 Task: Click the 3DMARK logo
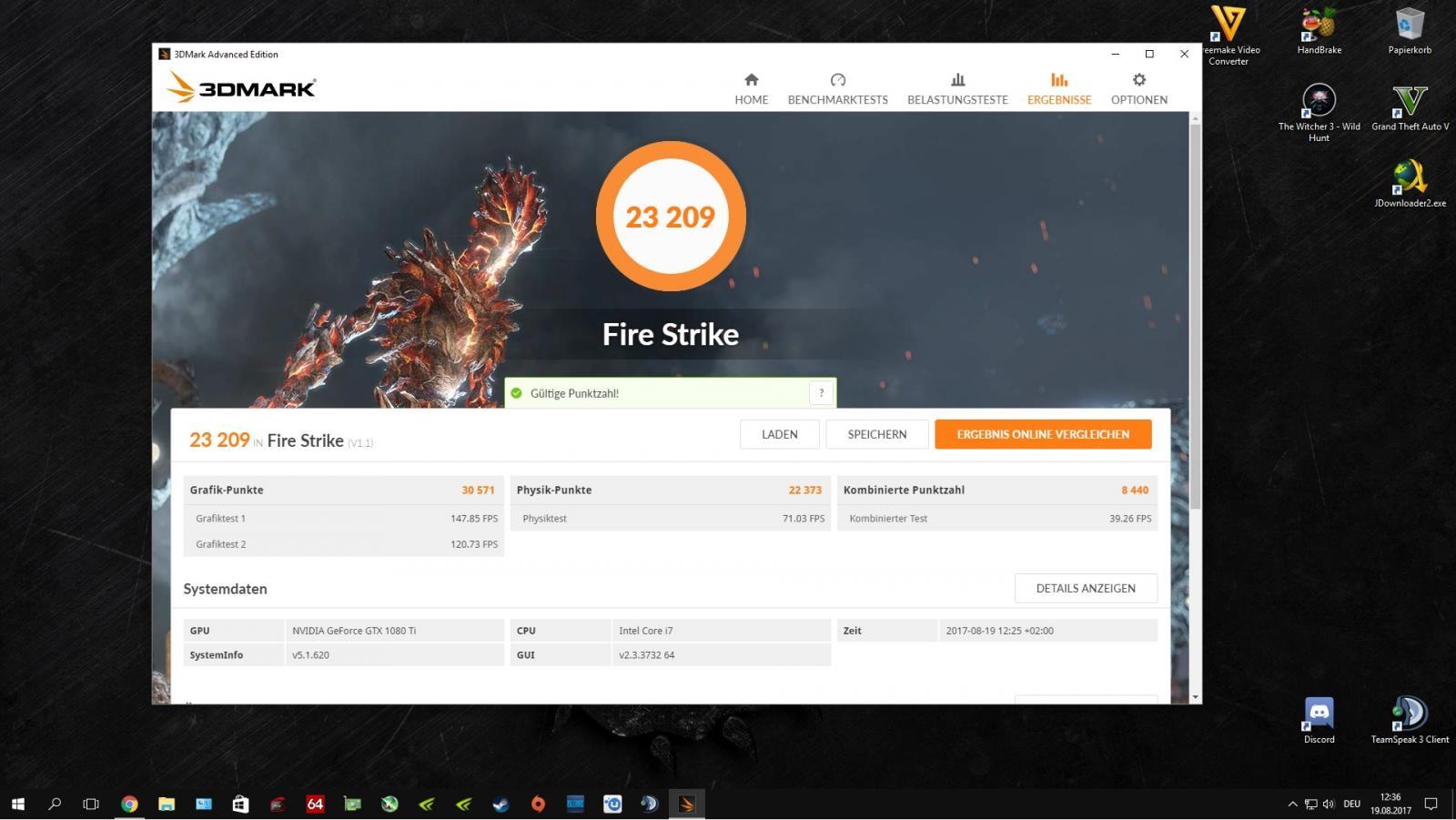click(x=241, y=87)
